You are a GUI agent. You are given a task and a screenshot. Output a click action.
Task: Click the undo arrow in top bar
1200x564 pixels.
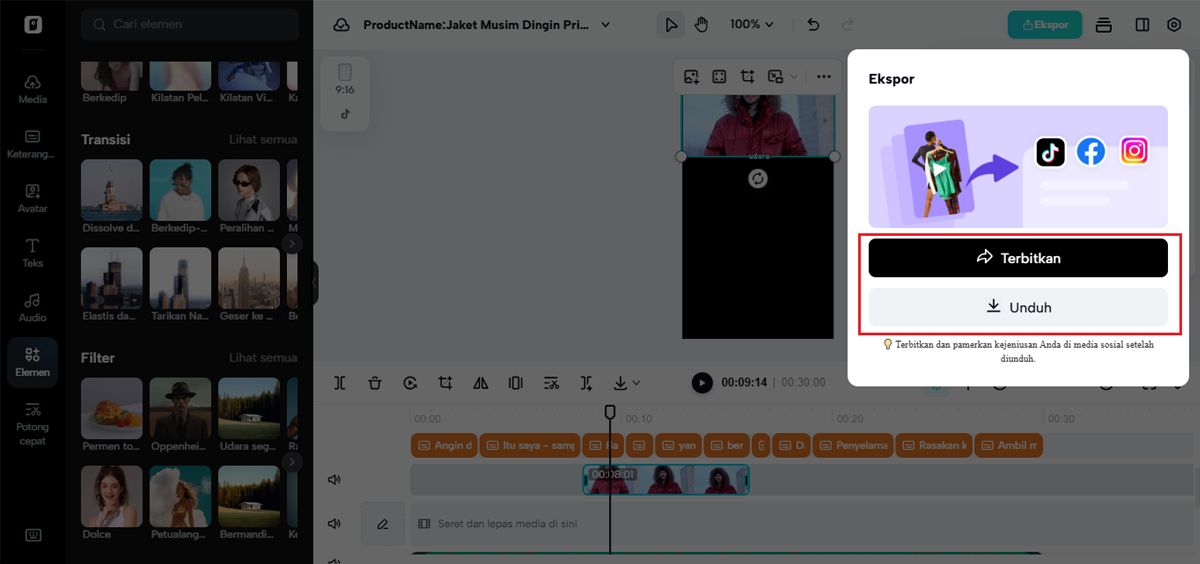coord(813,24)
